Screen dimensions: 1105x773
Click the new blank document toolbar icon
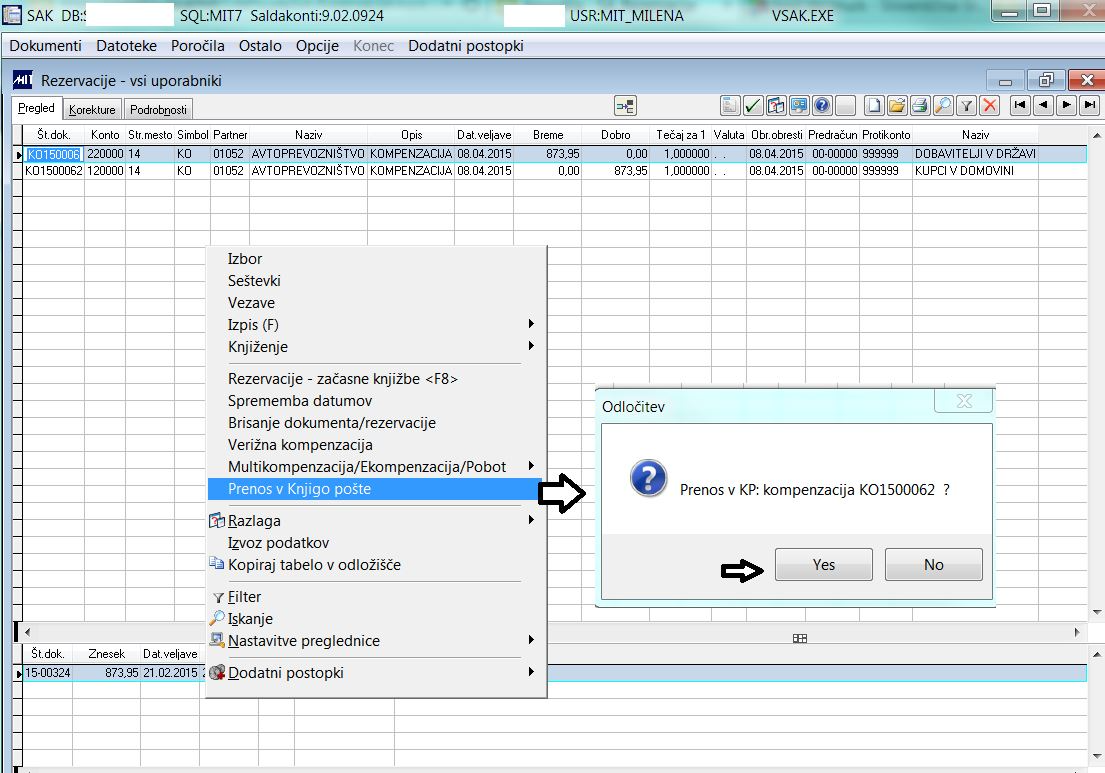pos(875,105)
